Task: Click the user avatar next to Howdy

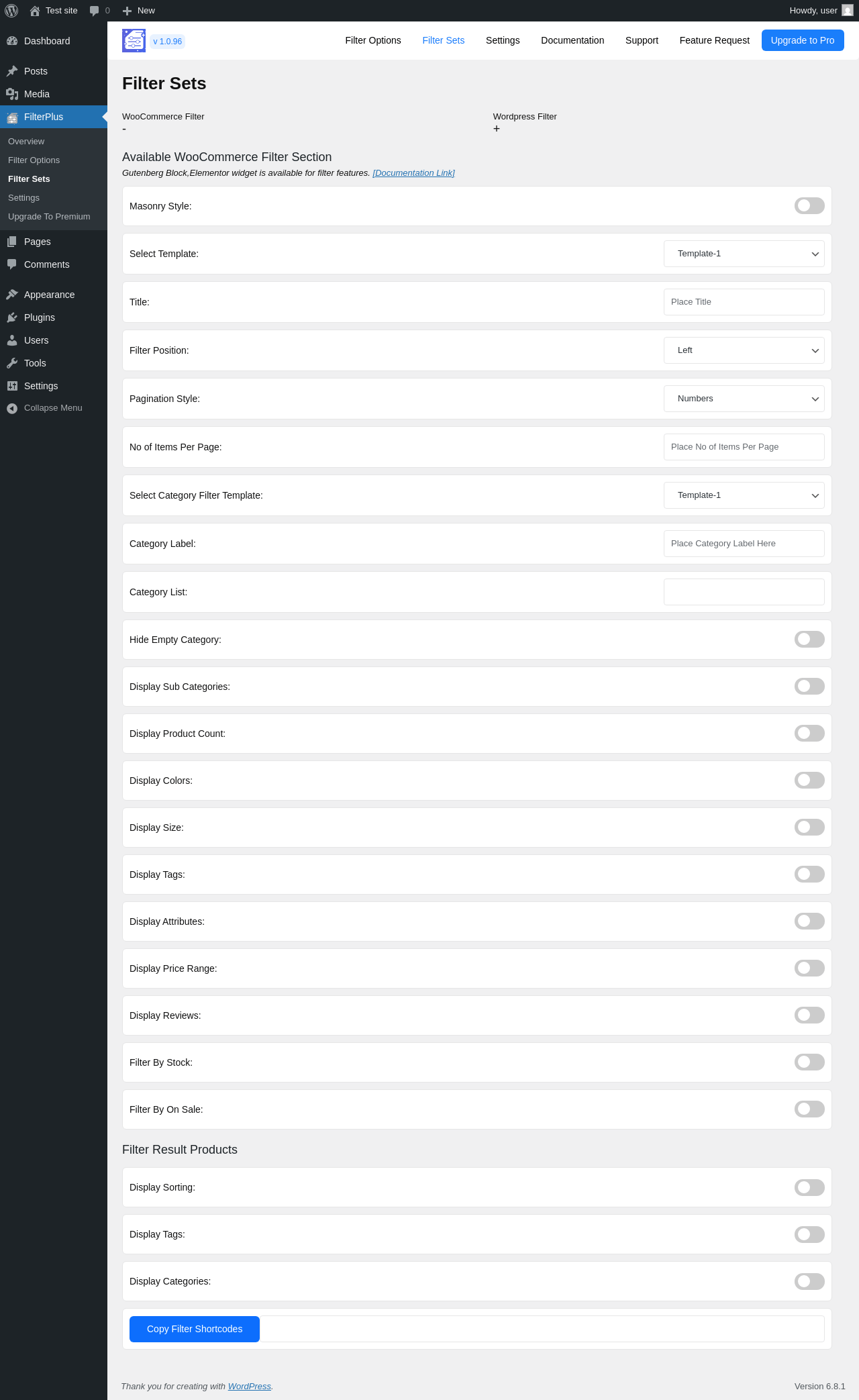Action: pos(848,11)
